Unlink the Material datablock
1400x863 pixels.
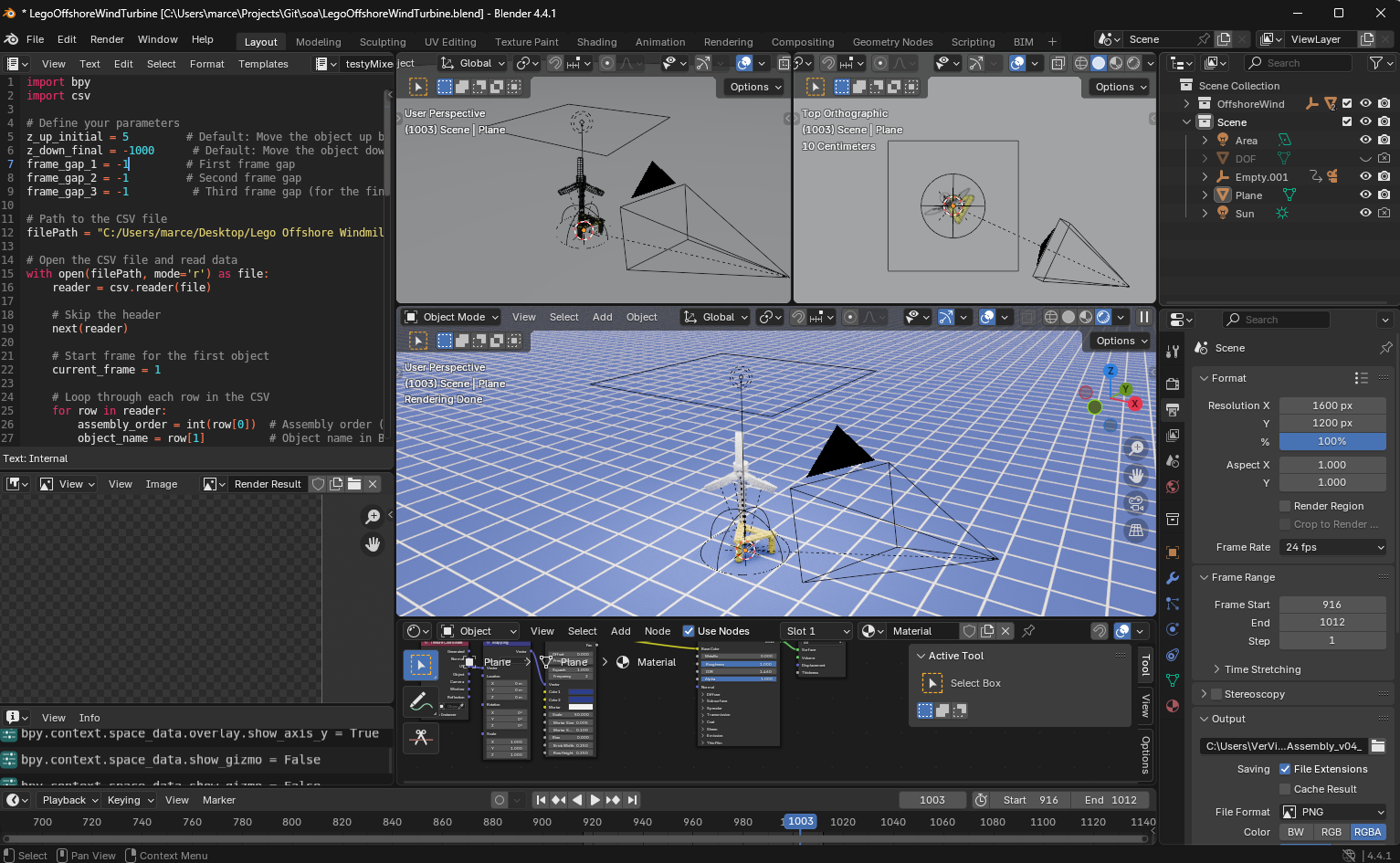[x=1005, y=631]
